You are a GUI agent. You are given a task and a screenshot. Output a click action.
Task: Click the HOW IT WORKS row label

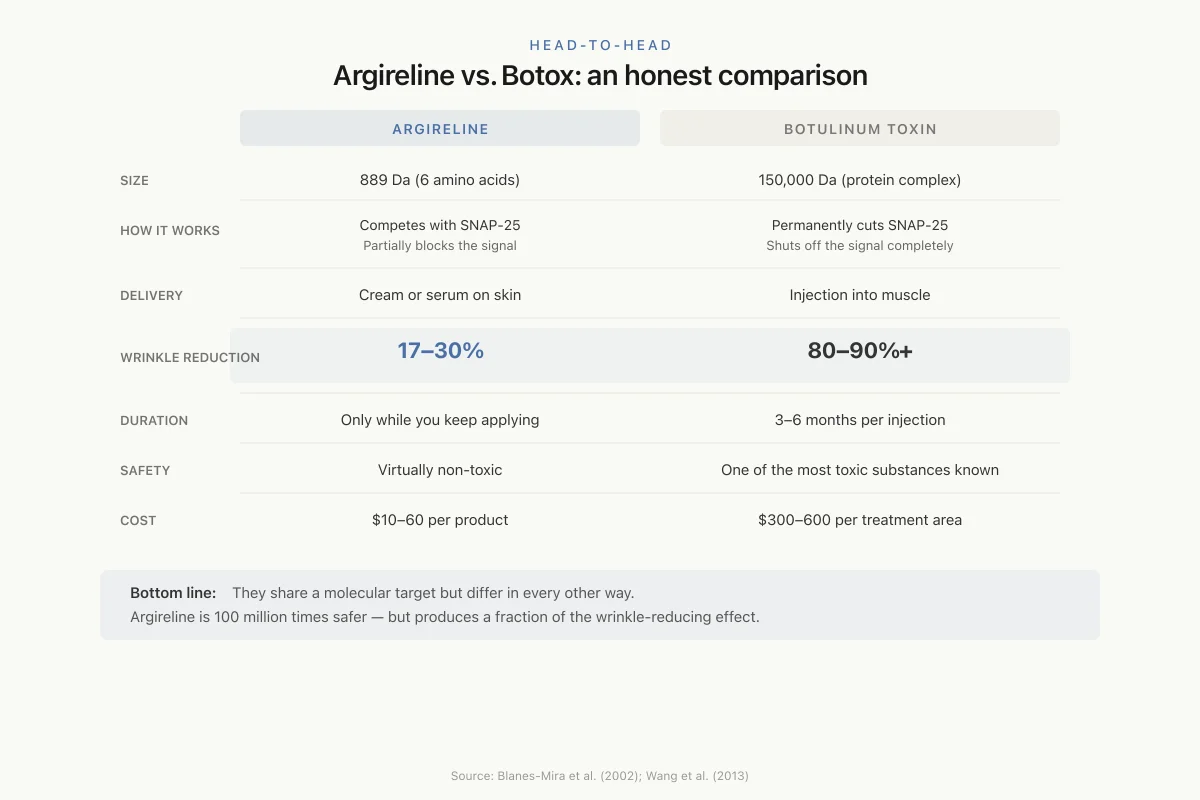pos(170,231)
